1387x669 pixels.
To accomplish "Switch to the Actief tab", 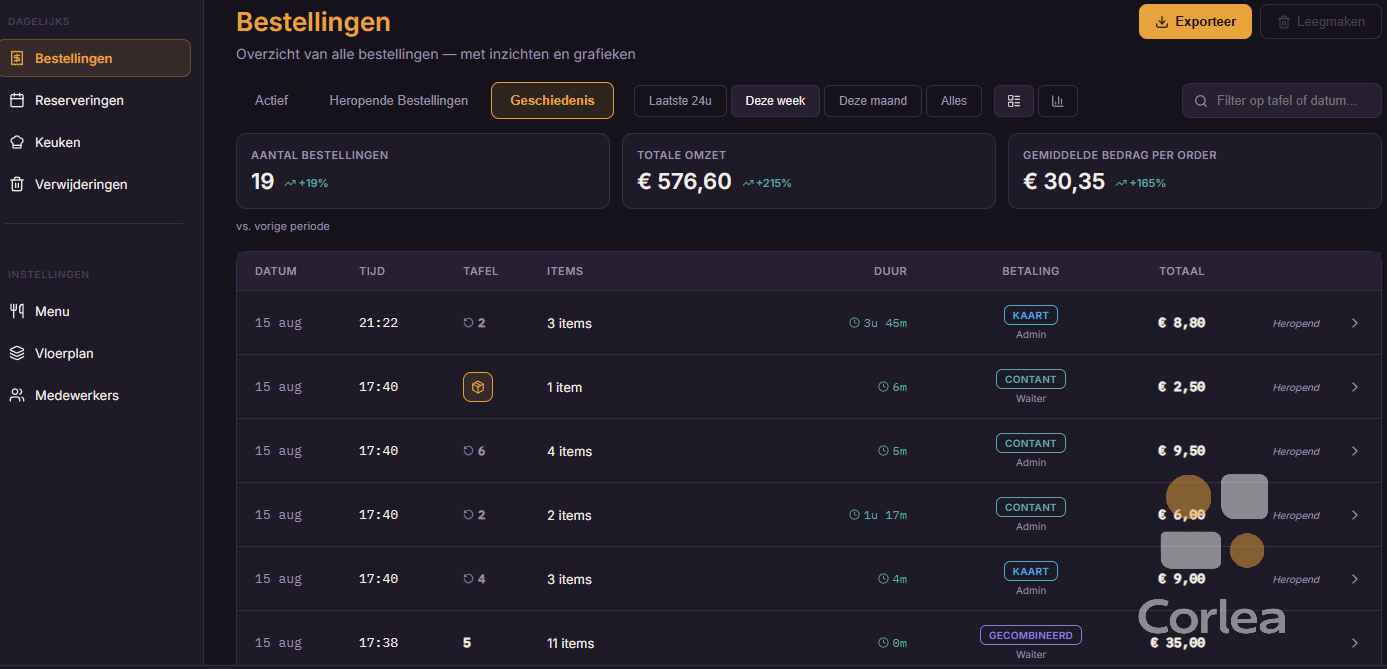I will click(271, 100).
